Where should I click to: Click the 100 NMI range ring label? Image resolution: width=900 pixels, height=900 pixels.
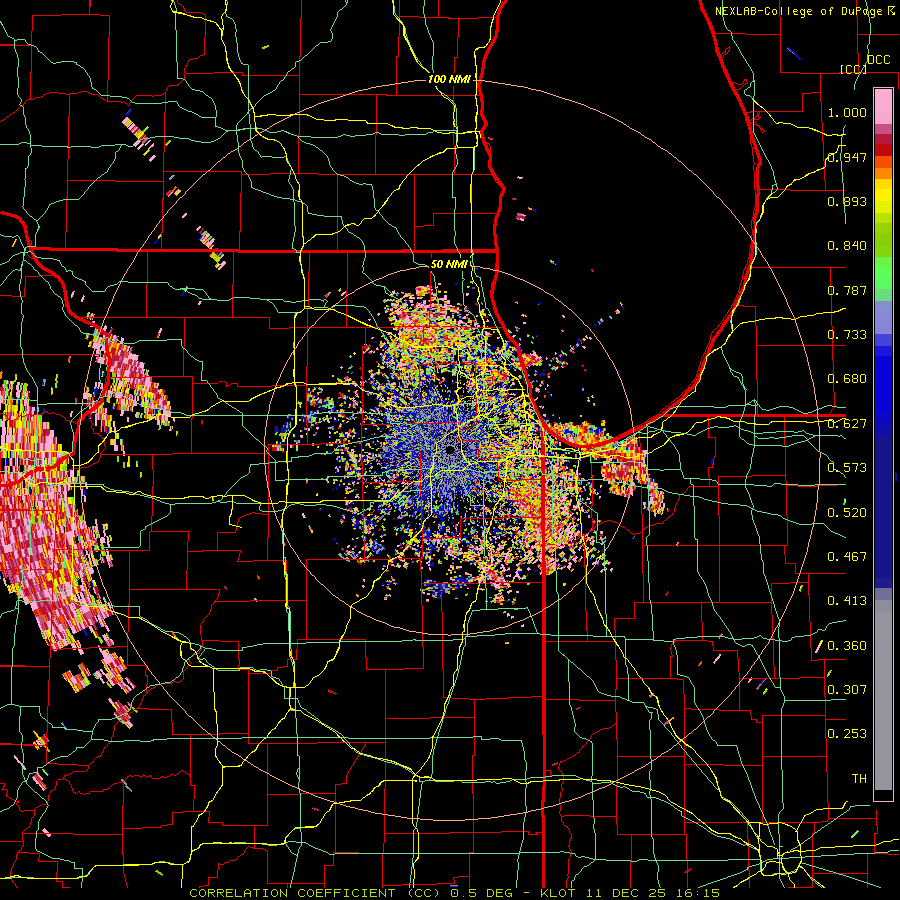pyautogui.click(x=449, y=79)
